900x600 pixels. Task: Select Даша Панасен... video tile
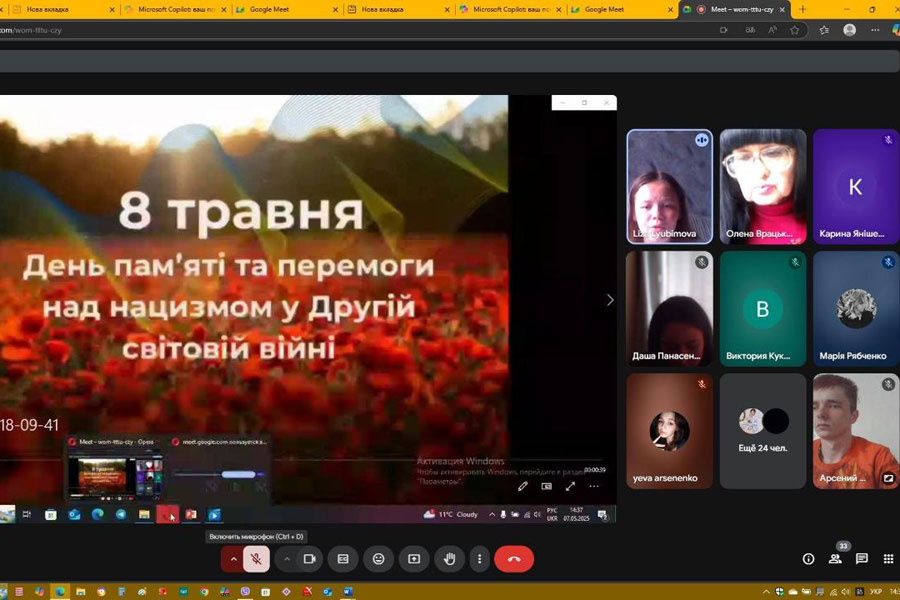[669, 308]
